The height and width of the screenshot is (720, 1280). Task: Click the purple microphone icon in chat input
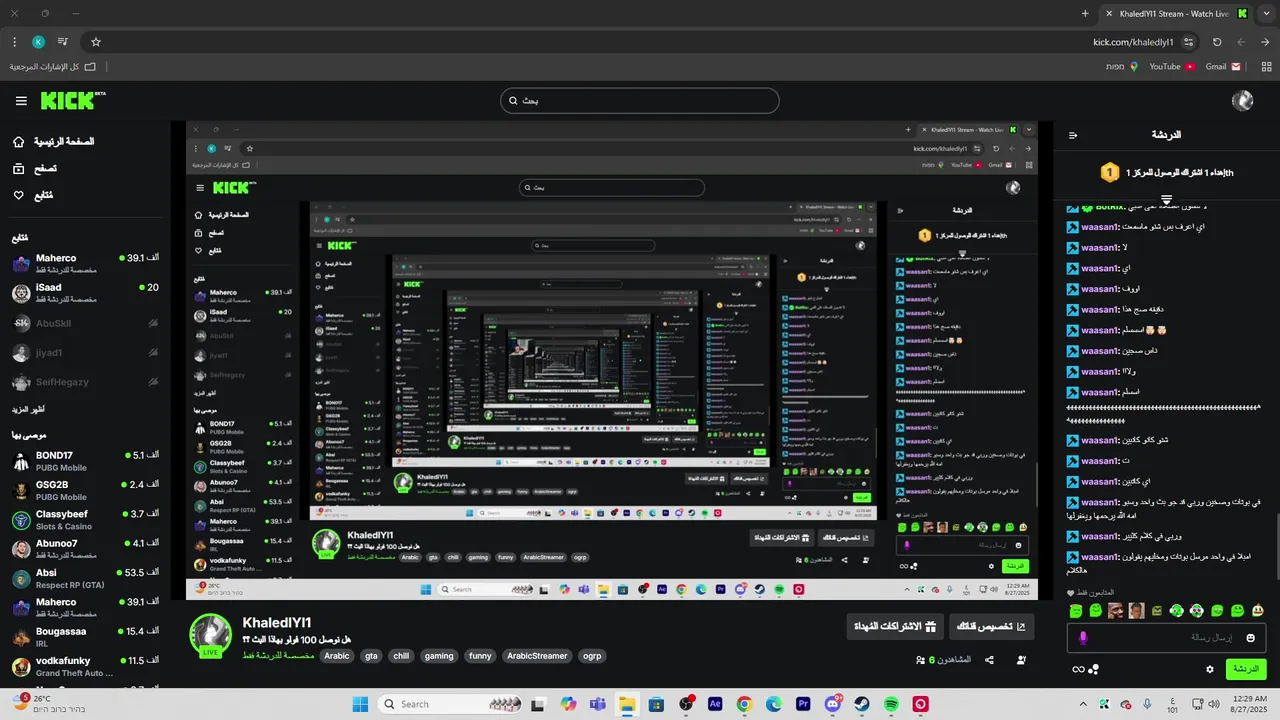(1082, 637)
